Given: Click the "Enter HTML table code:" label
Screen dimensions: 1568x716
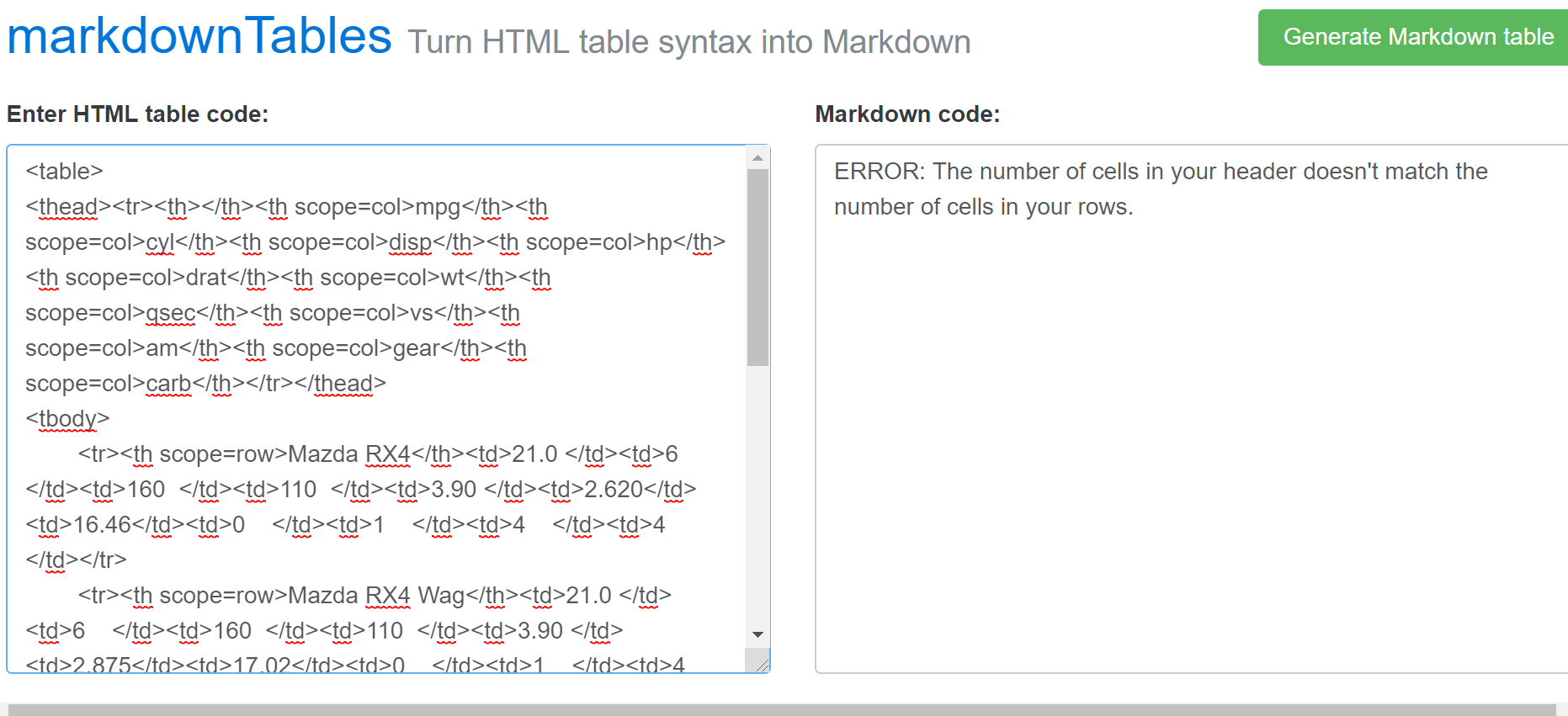Looking at the screenshot, I should click(x=138, y=114).
